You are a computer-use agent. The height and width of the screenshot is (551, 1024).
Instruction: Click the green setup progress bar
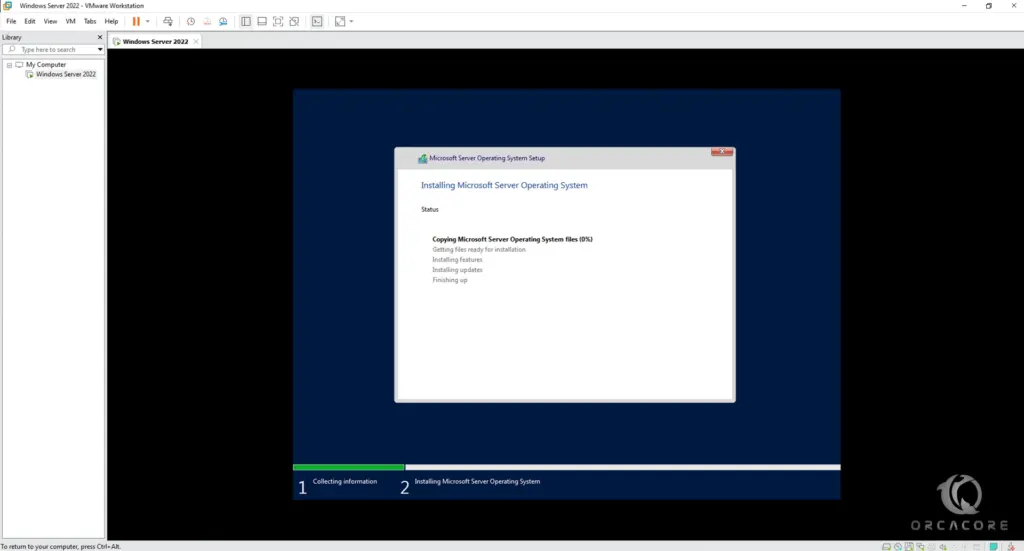pos(349,467)
